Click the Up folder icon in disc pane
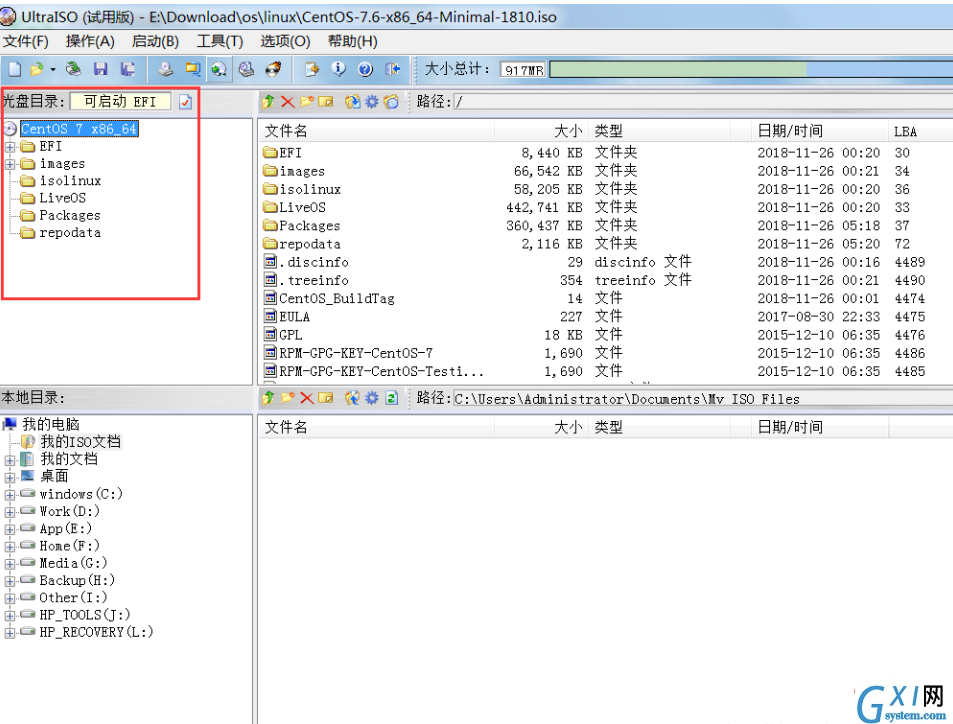Viewport: 953px width, 724px height. pos(268,102)
